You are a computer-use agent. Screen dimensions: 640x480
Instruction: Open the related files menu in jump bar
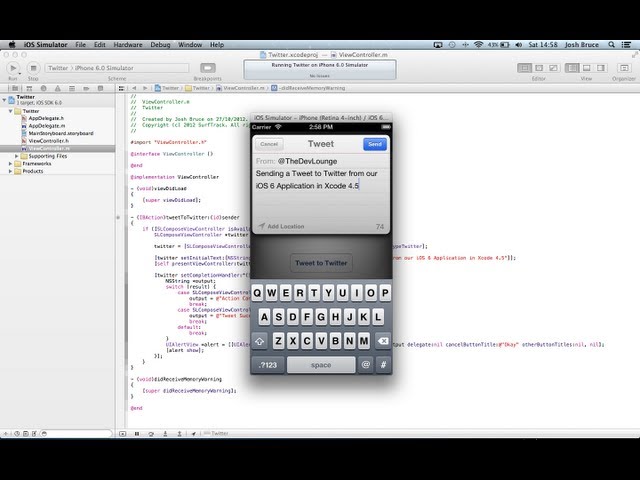[121, 88]
